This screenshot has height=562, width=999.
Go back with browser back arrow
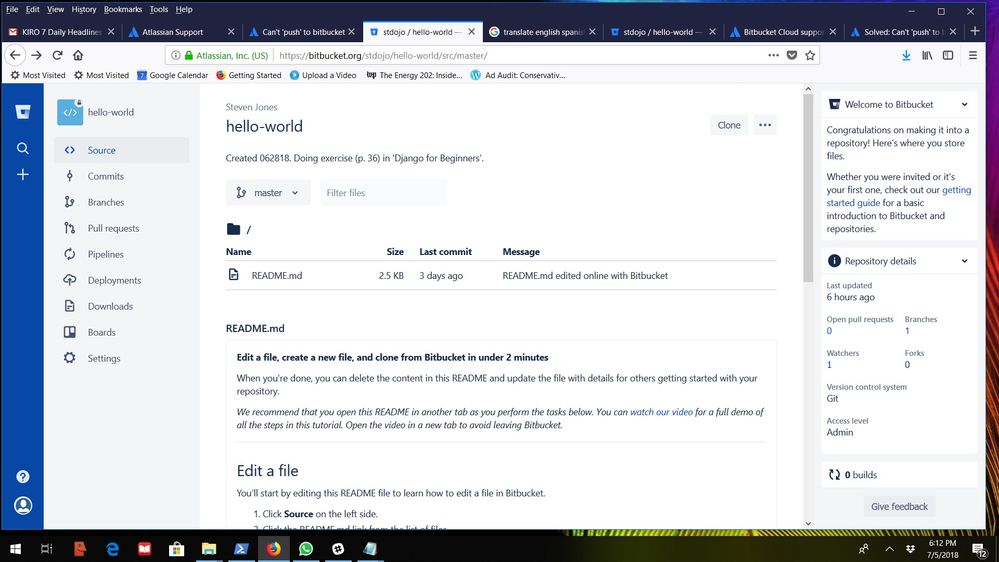point(15,55)
